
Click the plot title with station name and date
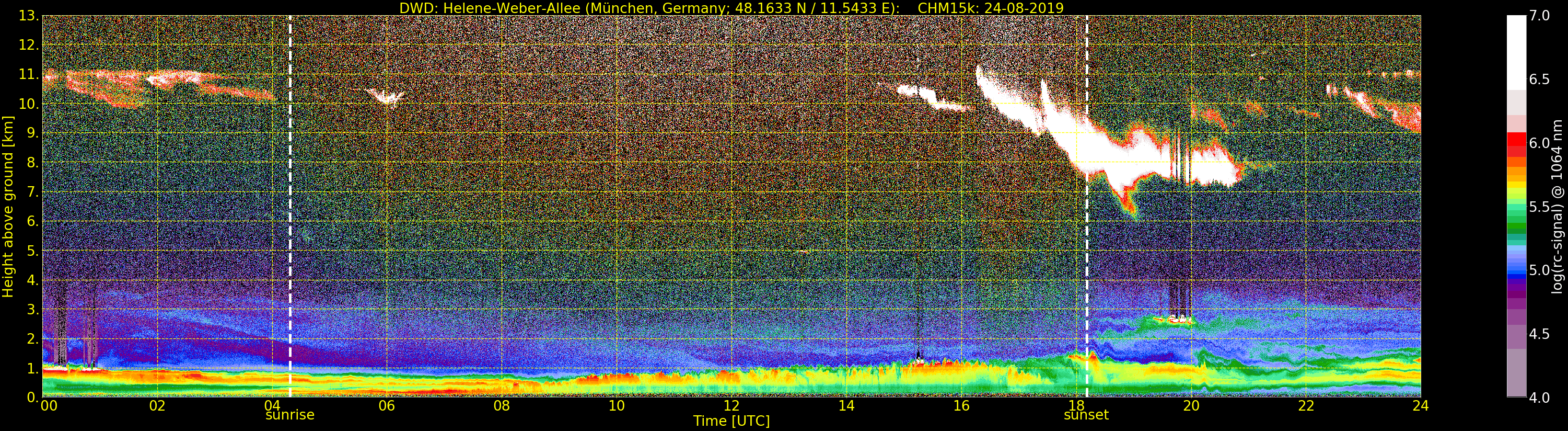[731, 8]
